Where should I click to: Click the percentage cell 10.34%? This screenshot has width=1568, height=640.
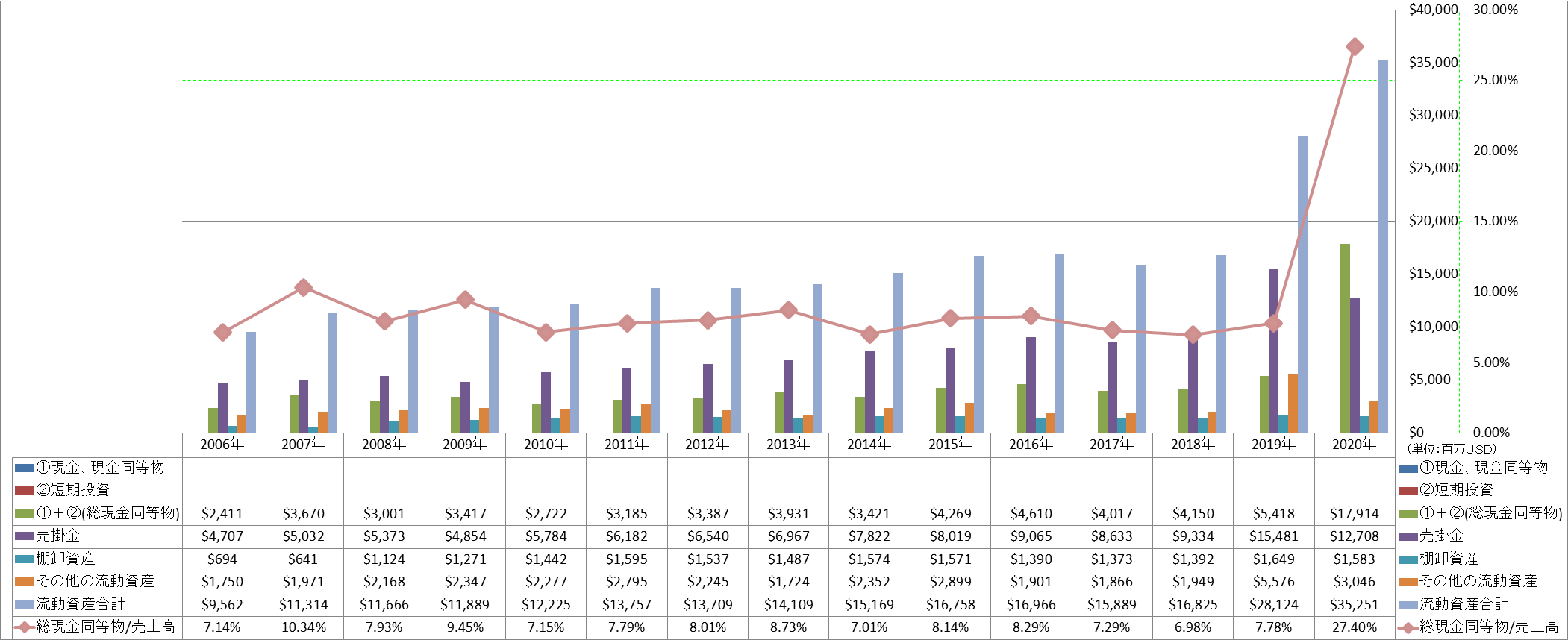[303, 627]
